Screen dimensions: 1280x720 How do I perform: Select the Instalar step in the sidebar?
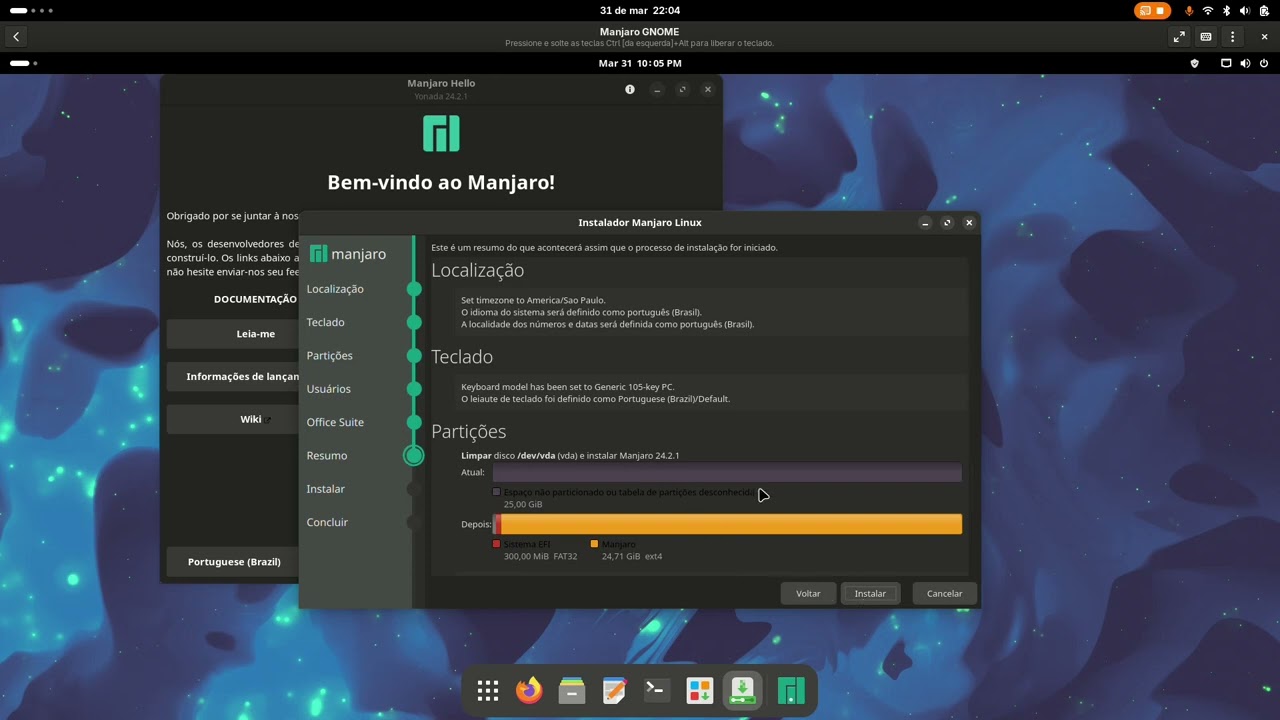pos(325,489)
